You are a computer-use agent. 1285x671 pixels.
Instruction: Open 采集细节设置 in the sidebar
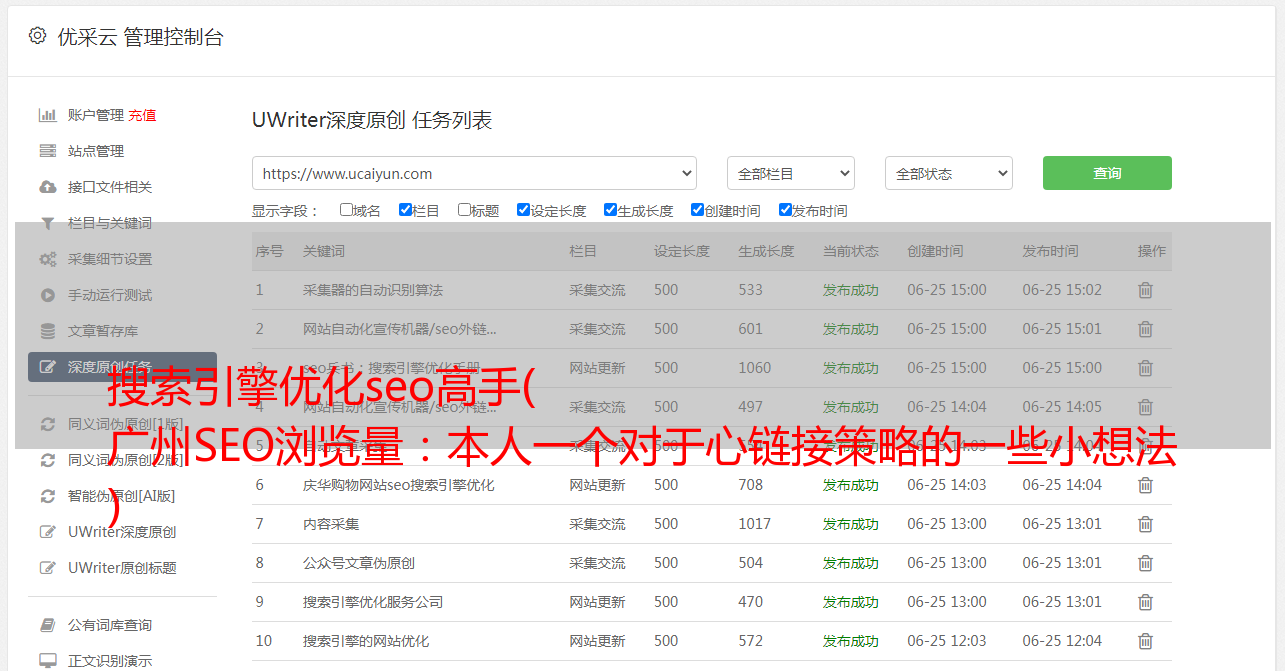[110, 259]
